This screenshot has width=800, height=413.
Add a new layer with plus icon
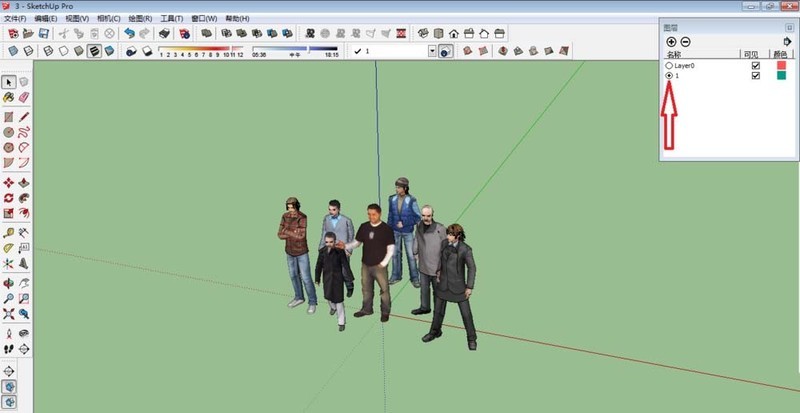(x=670, y=41)
